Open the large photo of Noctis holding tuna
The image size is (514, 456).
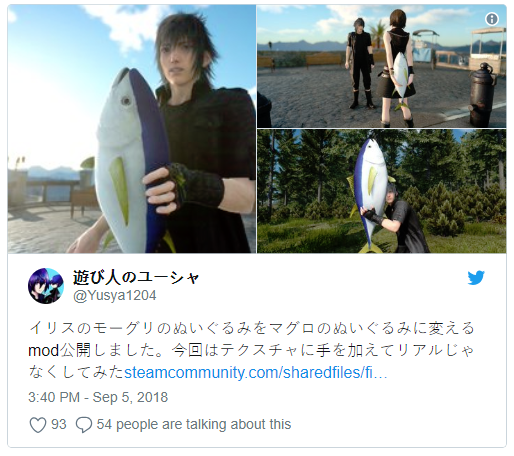point(132,129)
